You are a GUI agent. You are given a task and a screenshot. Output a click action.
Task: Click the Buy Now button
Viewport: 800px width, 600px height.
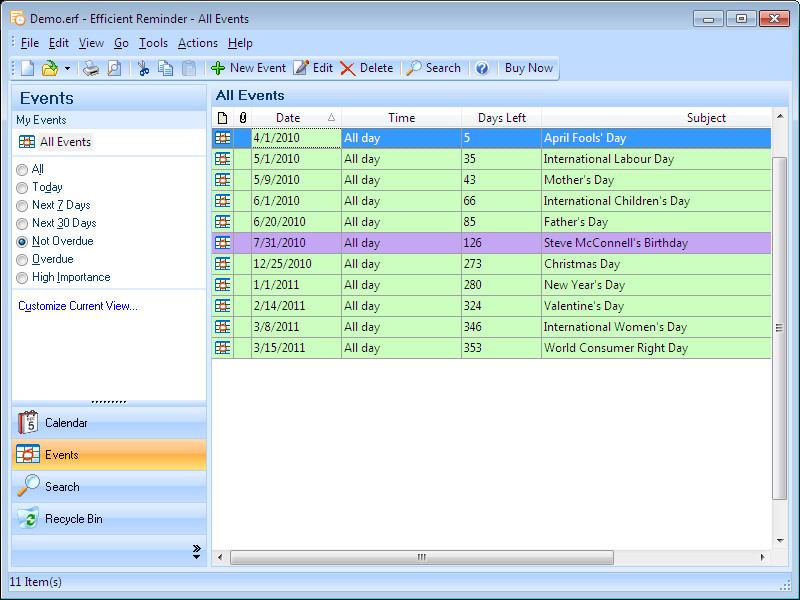tap(529, 68)
